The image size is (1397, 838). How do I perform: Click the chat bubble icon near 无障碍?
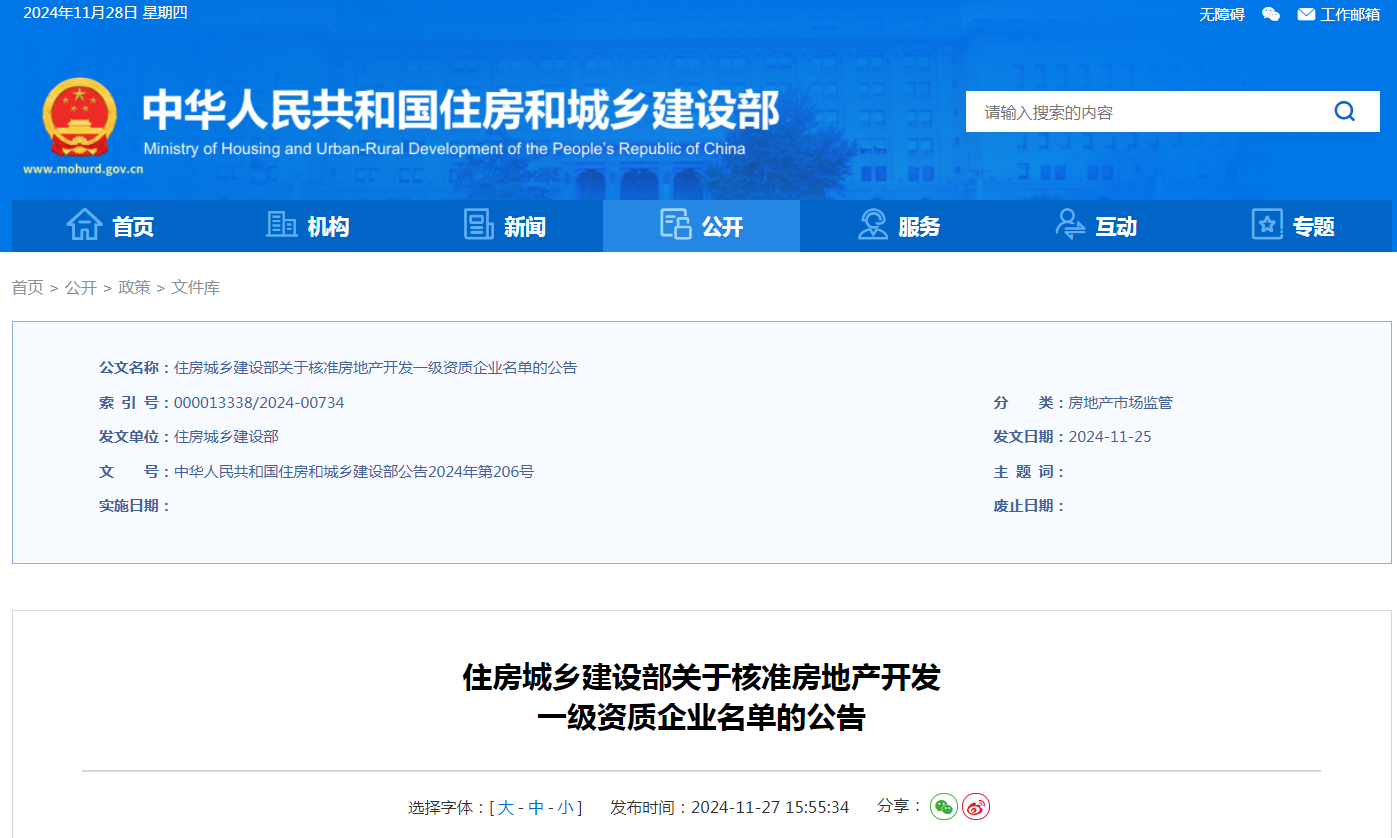coord(1270,14)
